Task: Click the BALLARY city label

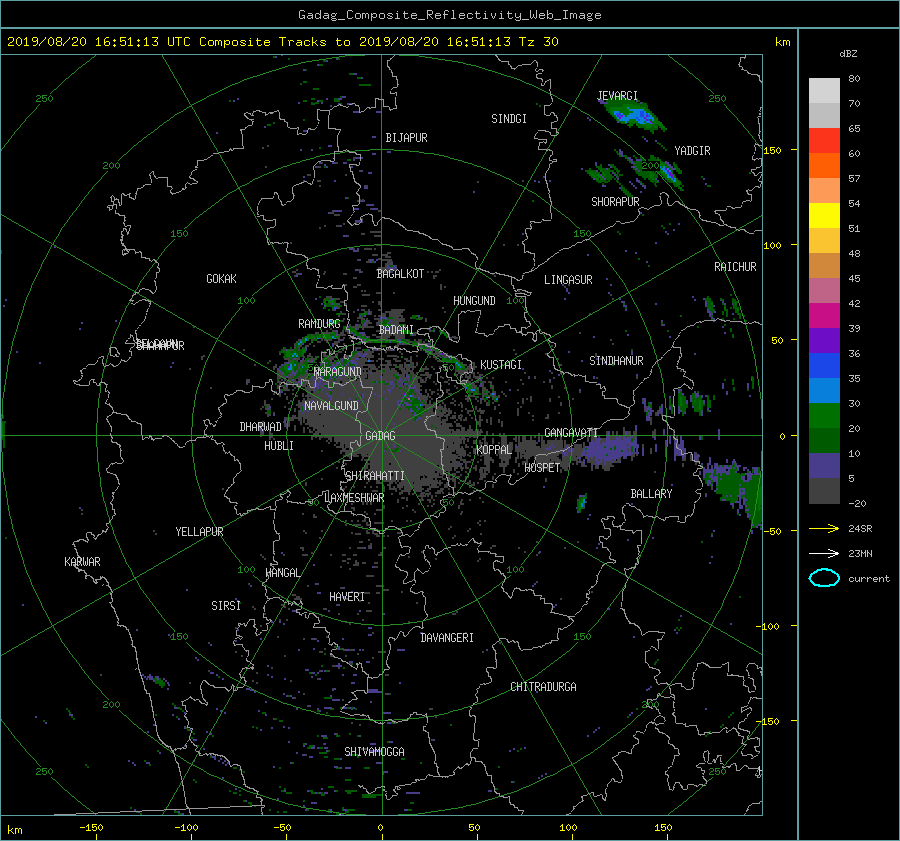Action: click(651, 494)
